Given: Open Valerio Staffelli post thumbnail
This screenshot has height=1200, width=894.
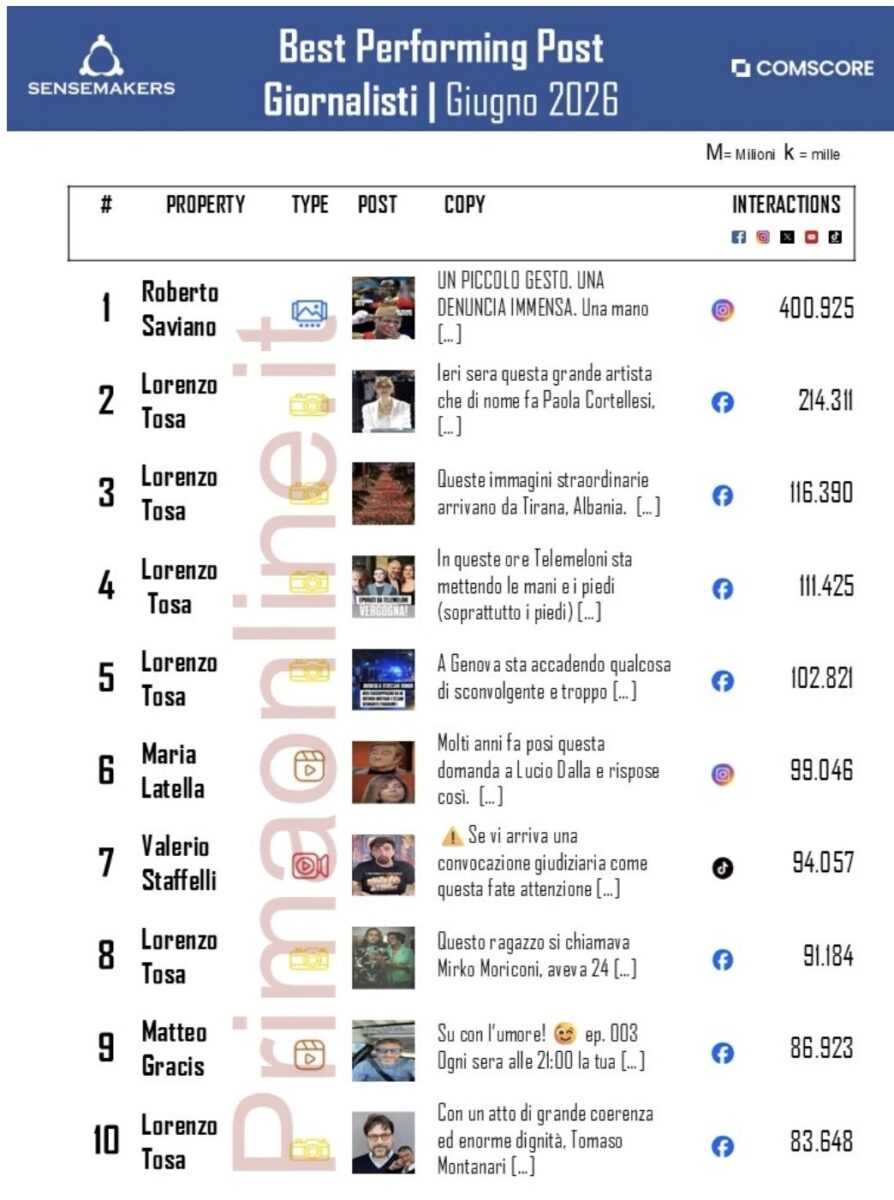Looking at the screenshot, I should (x=383, y=865).
